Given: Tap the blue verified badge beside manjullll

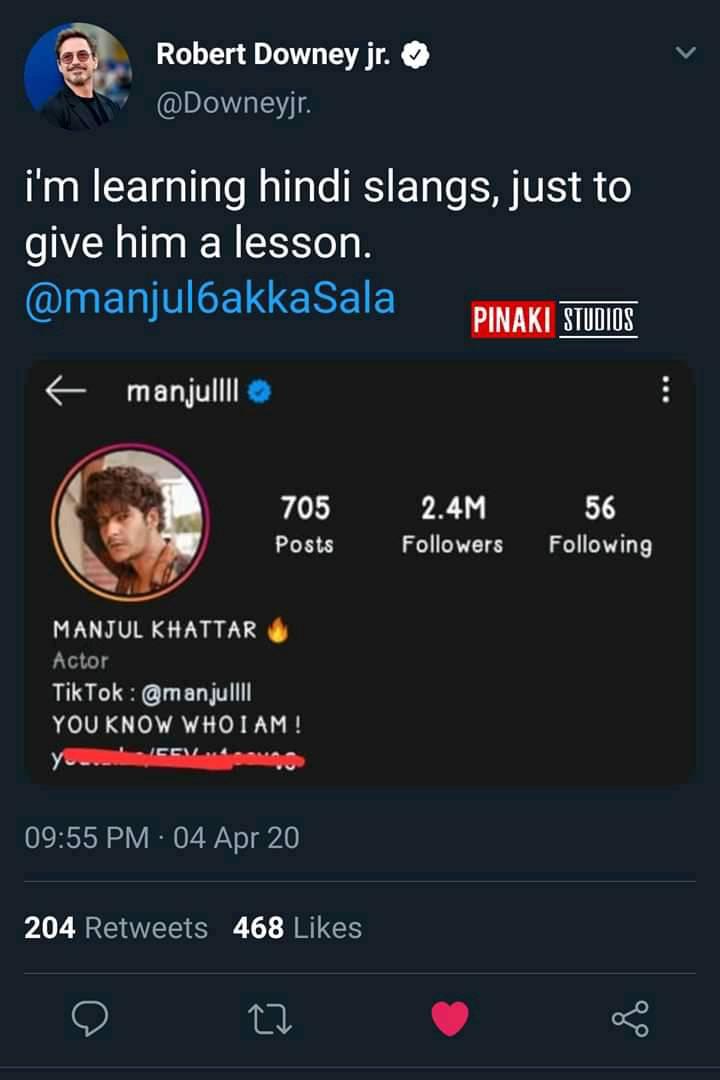Looking at the screenshot, I should pos(260,392).
